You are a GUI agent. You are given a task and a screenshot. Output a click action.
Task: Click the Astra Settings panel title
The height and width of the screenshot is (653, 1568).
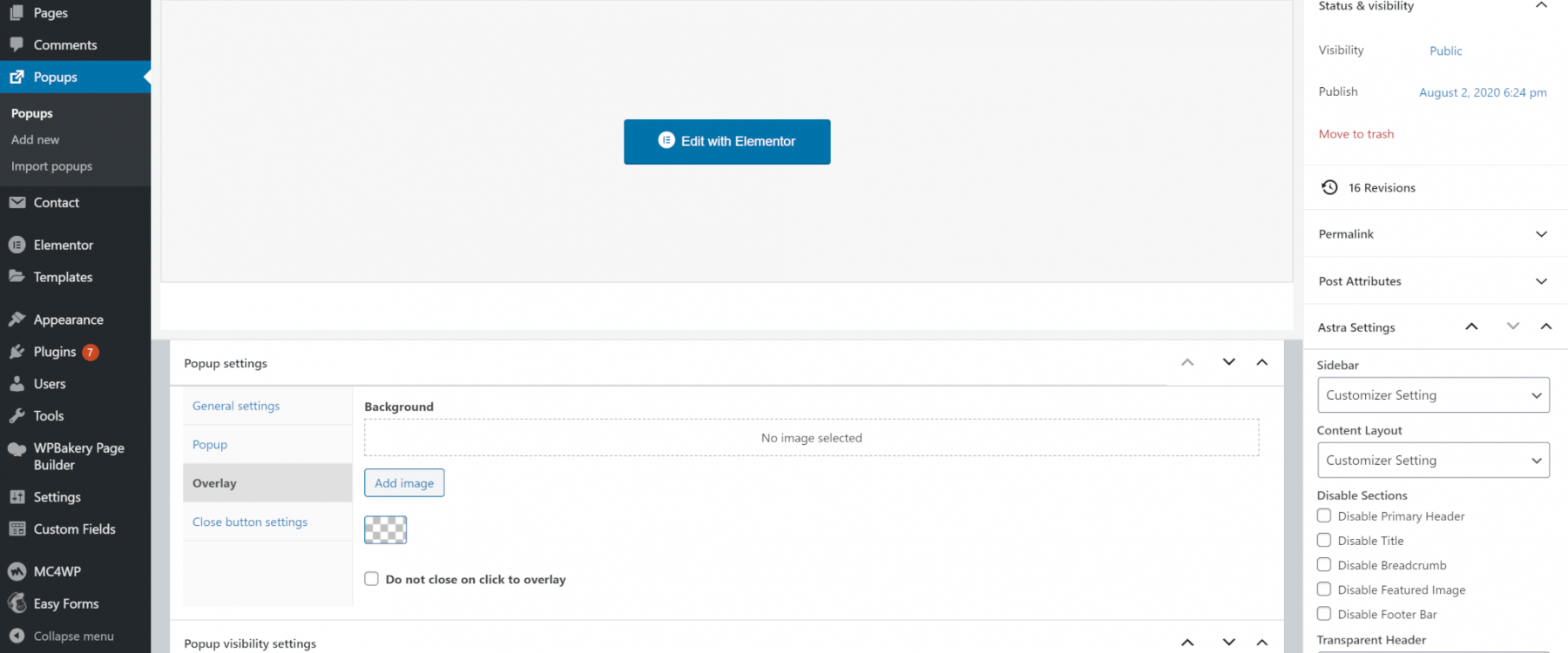tap(1356, 327)
